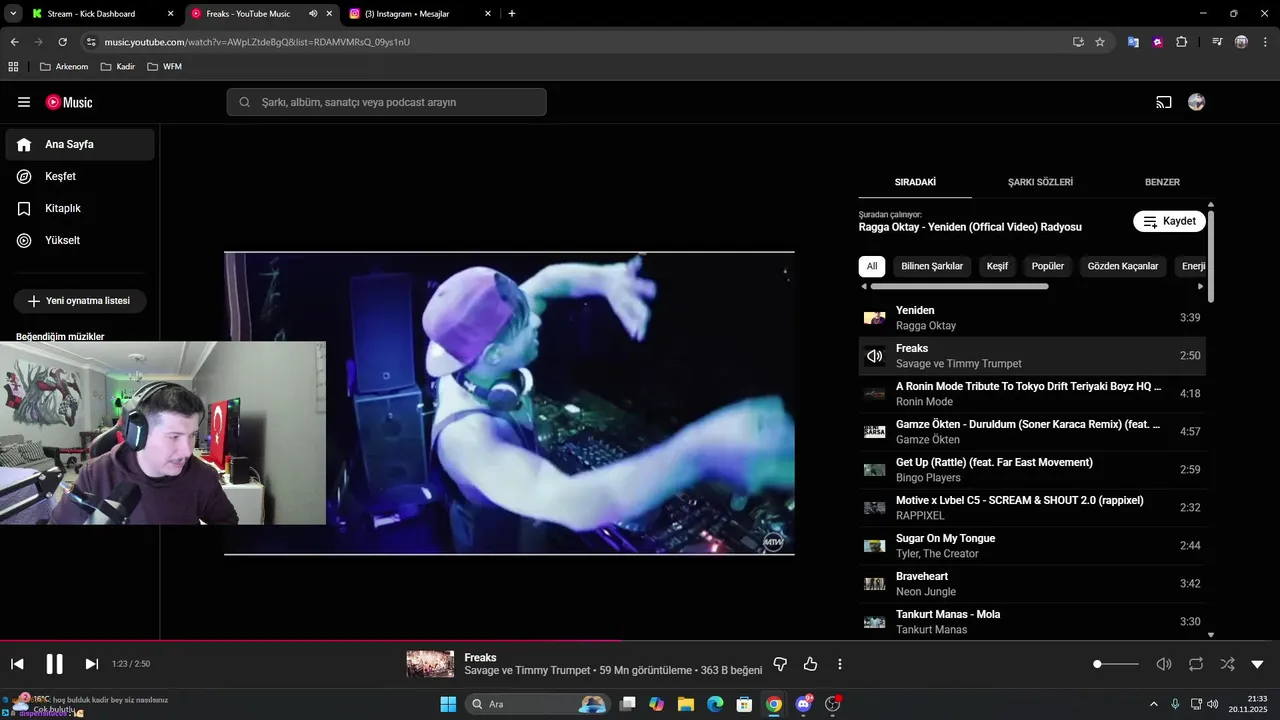The image size is (1280, 720).
Task: Select the All filter chip
Action: tap(872, 266)
